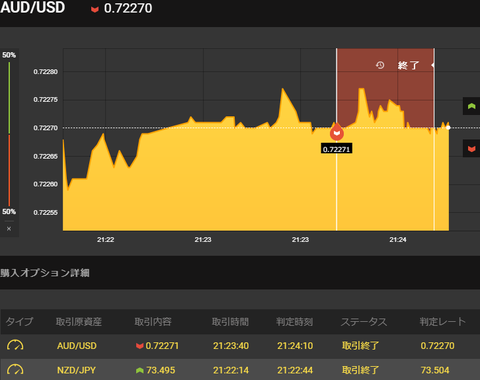The image size is (480, 380).
Task: Click the 判定レート column header
Action: coord(442,322)
